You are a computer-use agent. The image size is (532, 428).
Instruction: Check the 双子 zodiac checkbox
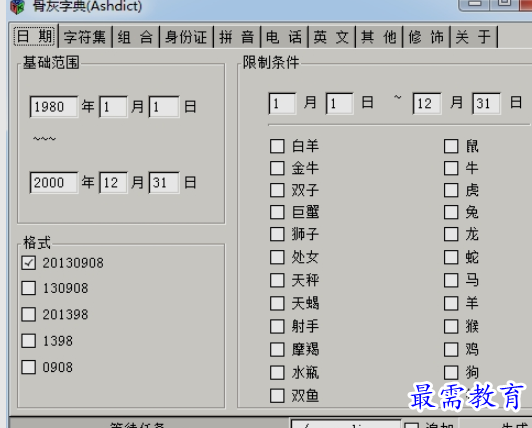tap(277, 190)
